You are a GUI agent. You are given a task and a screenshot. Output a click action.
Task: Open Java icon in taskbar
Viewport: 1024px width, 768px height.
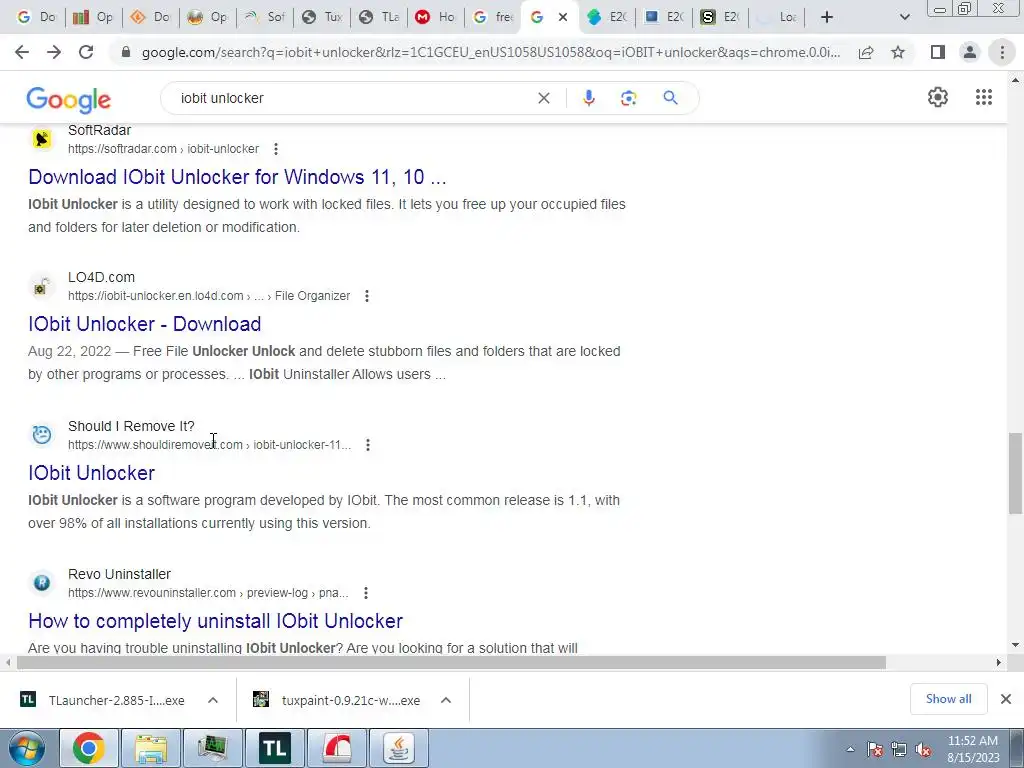point(398,748)
